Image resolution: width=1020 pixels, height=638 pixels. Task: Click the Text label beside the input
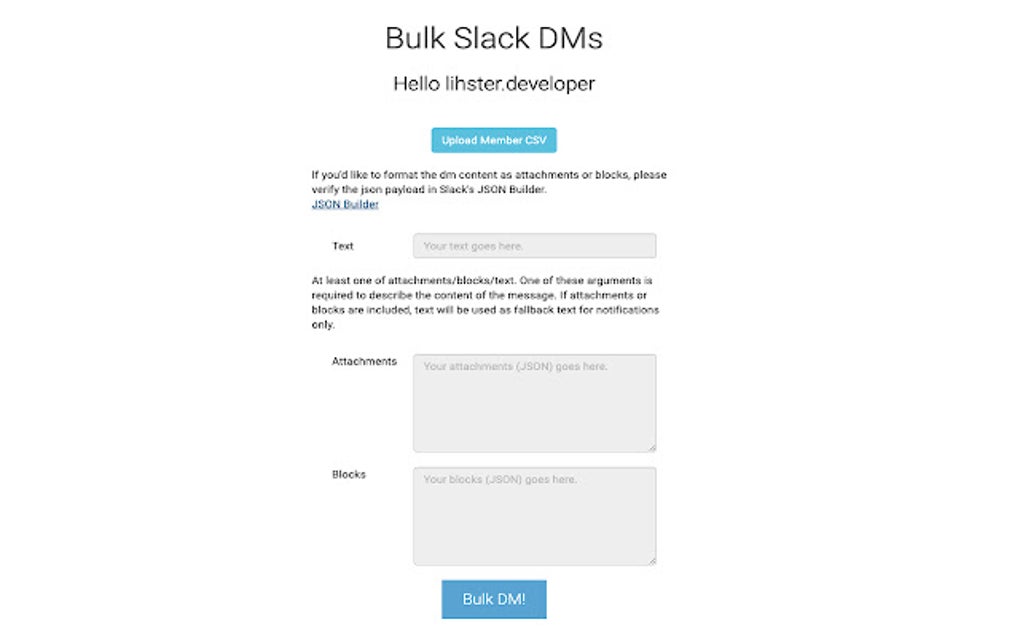(x=343, y=245)
